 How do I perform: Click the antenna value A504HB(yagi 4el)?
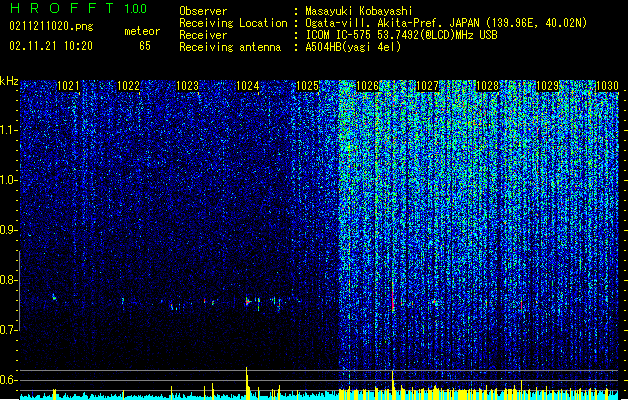pyautogui.click(x=353, y=47)
